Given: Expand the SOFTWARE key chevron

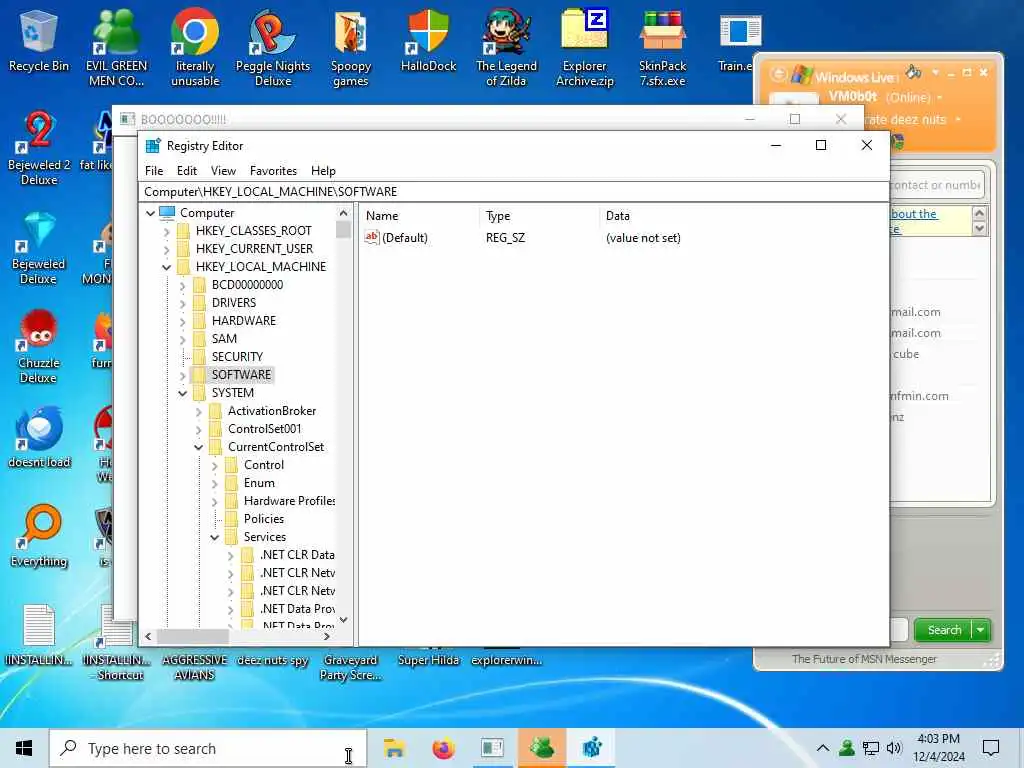Looking at the screenshot, I should [x=183, y=376].
